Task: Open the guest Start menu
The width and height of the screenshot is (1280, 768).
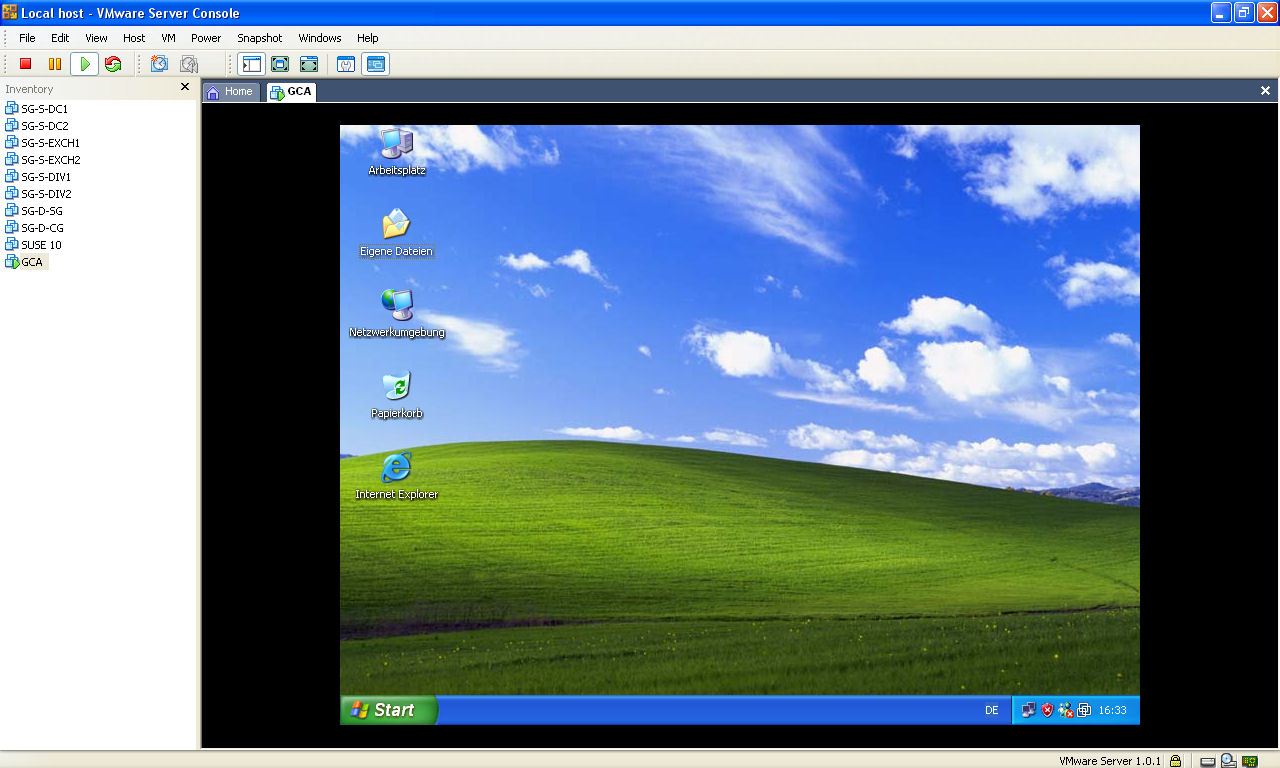Action: tap(389, 710)
